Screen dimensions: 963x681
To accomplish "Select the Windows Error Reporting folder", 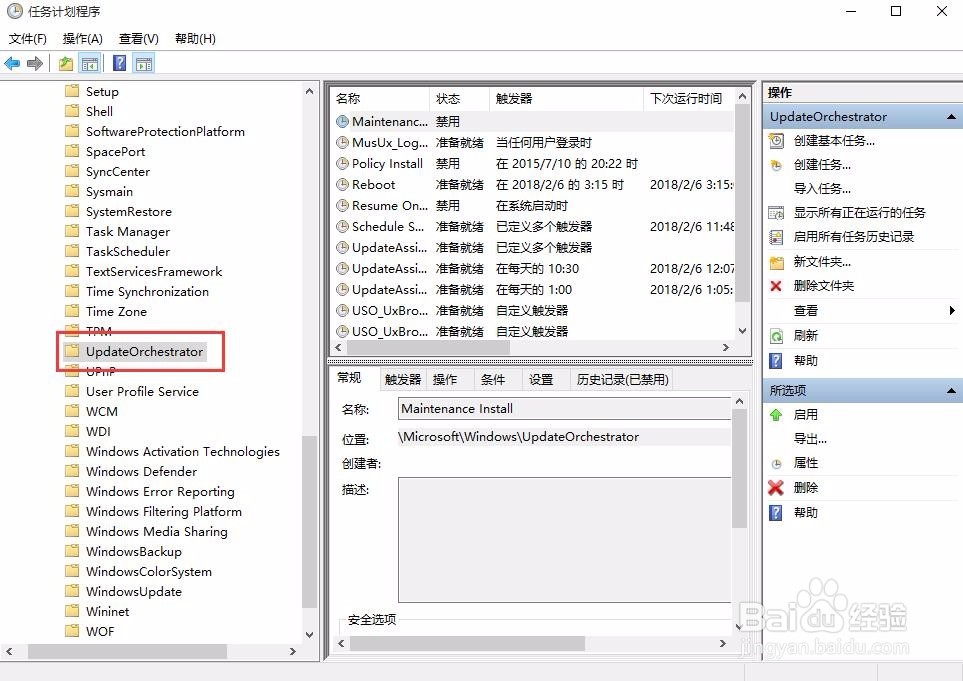I will point(160,491).
